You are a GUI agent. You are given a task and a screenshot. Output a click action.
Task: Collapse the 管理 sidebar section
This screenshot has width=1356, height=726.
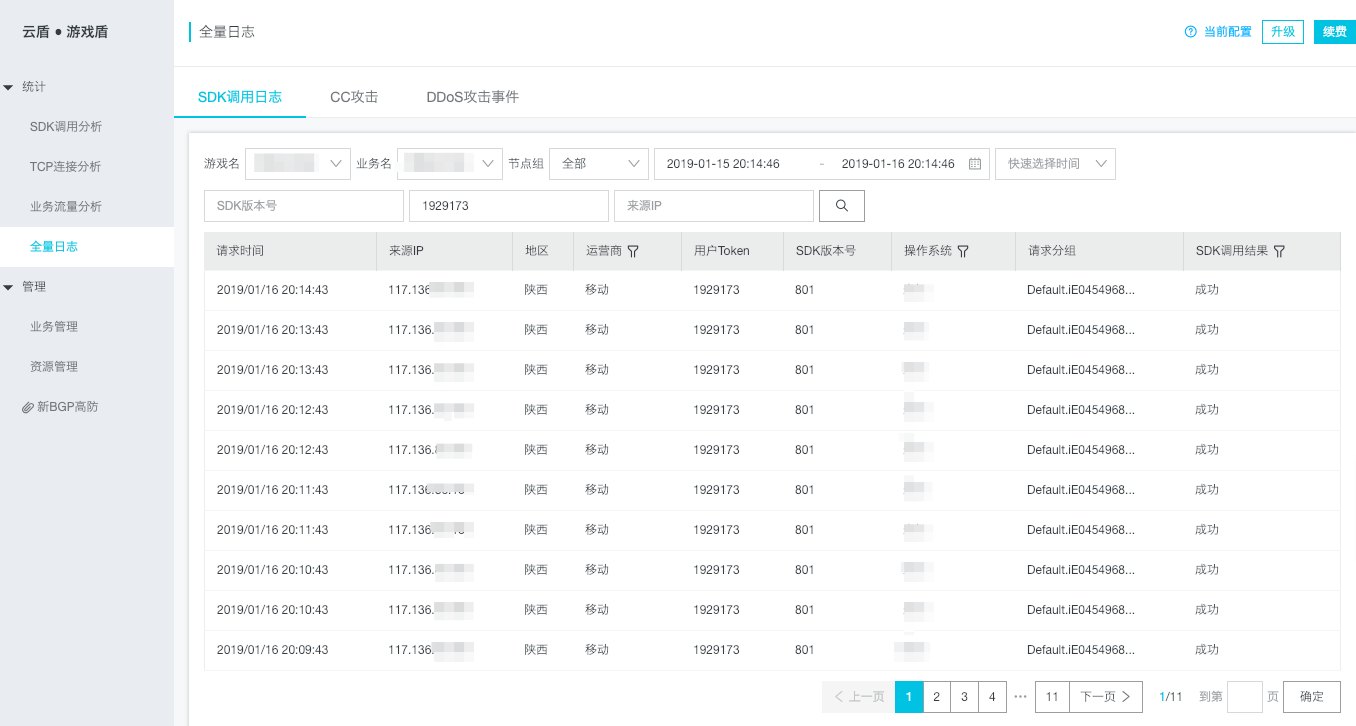tap(9, 287)
